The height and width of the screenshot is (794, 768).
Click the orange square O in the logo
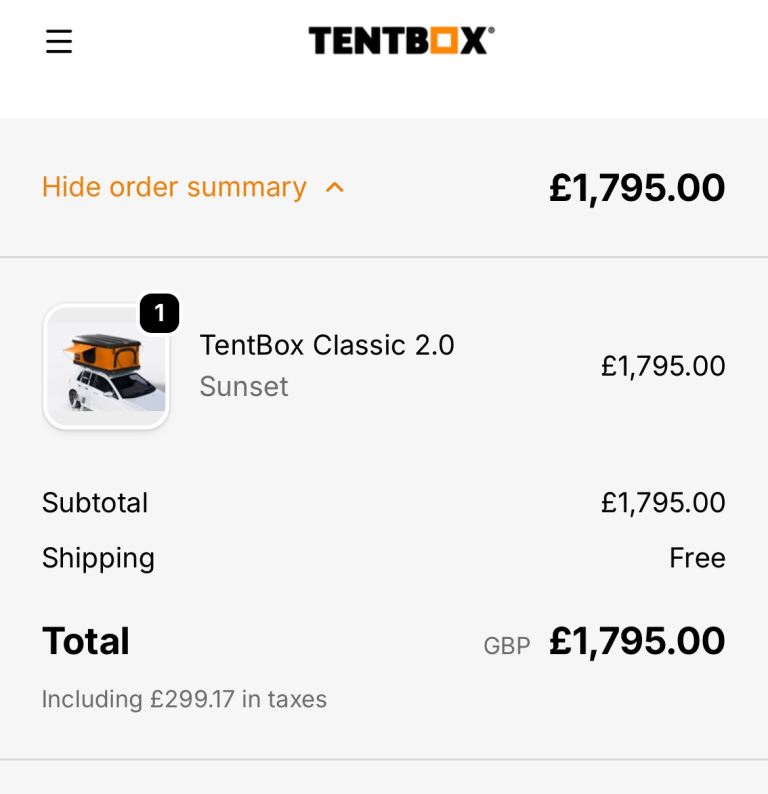[x=442, y=41]
